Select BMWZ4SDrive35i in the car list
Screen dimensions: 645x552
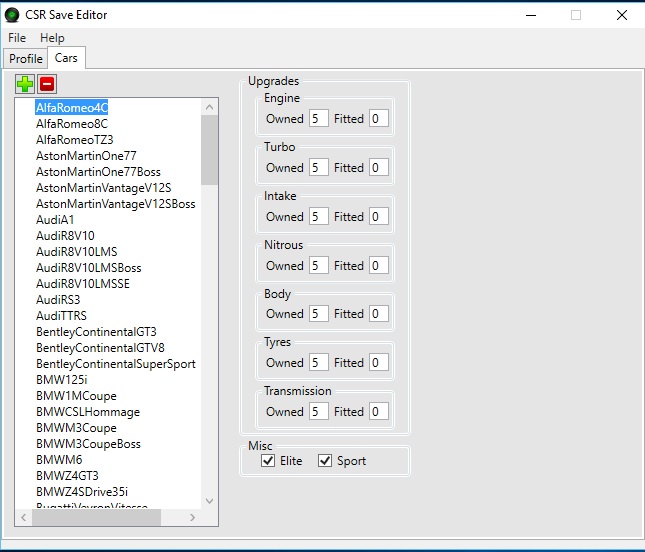pyautogui.click(x=82, y=492)
